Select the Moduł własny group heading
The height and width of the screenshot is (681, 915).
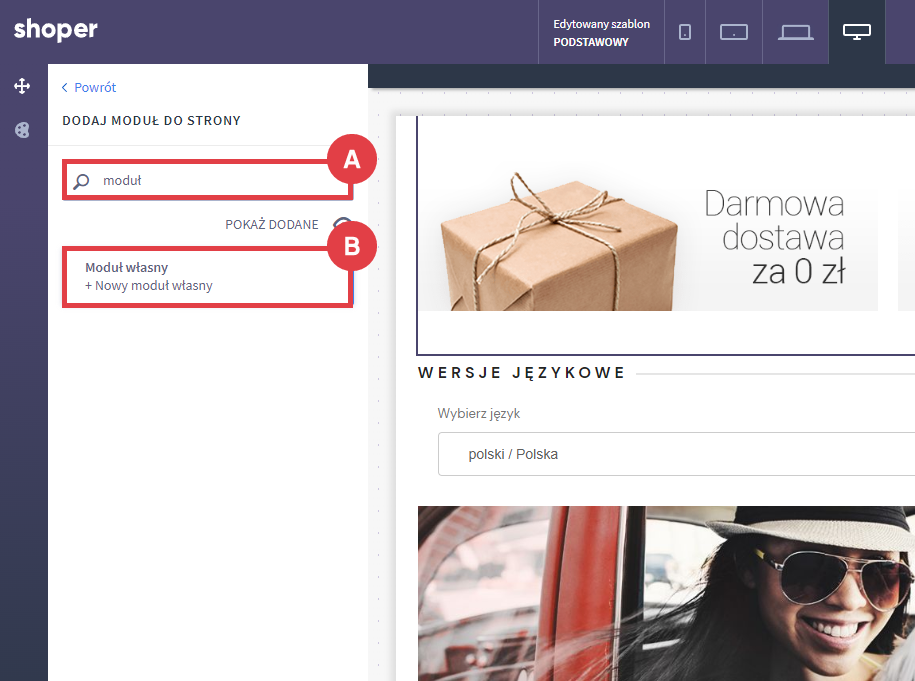coord(126,267)
